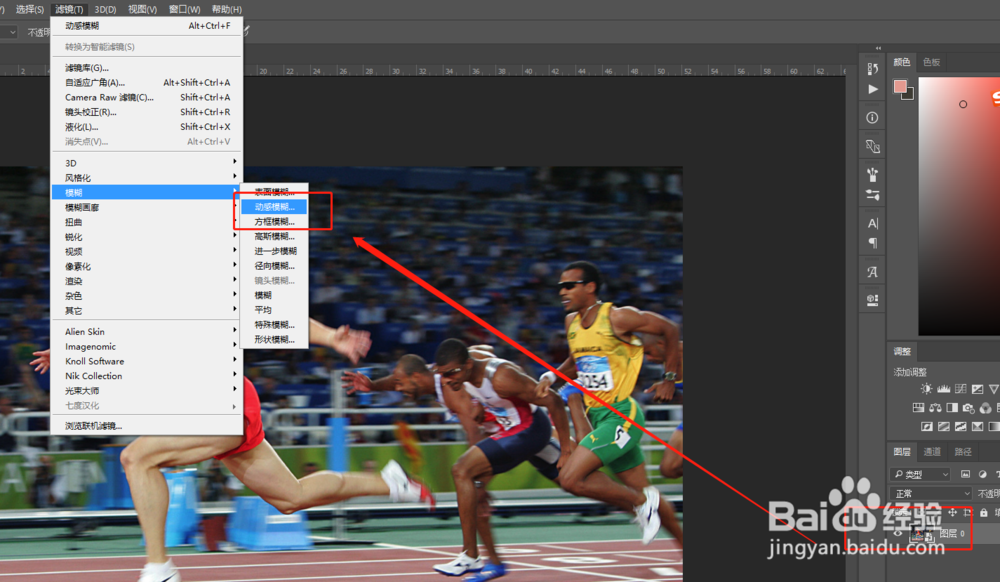Open the 帮助(H) menu
The width and height of the screenshot is (1000, 582).
tap(226, 9)
